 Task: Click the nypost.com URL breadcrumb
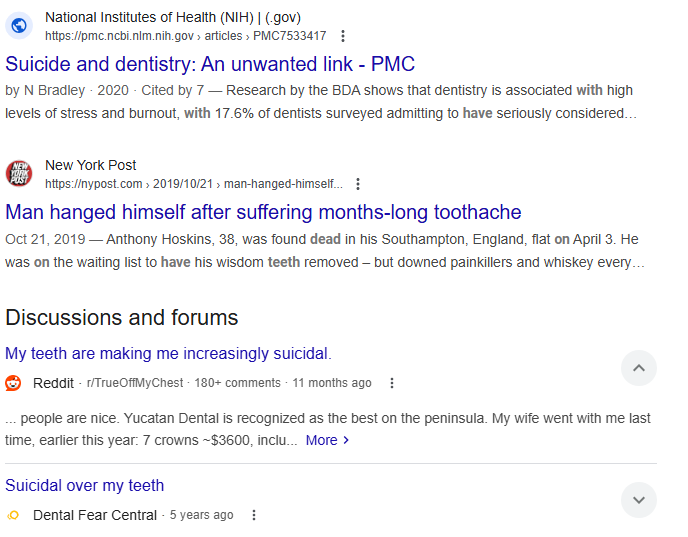click(194, 184)
